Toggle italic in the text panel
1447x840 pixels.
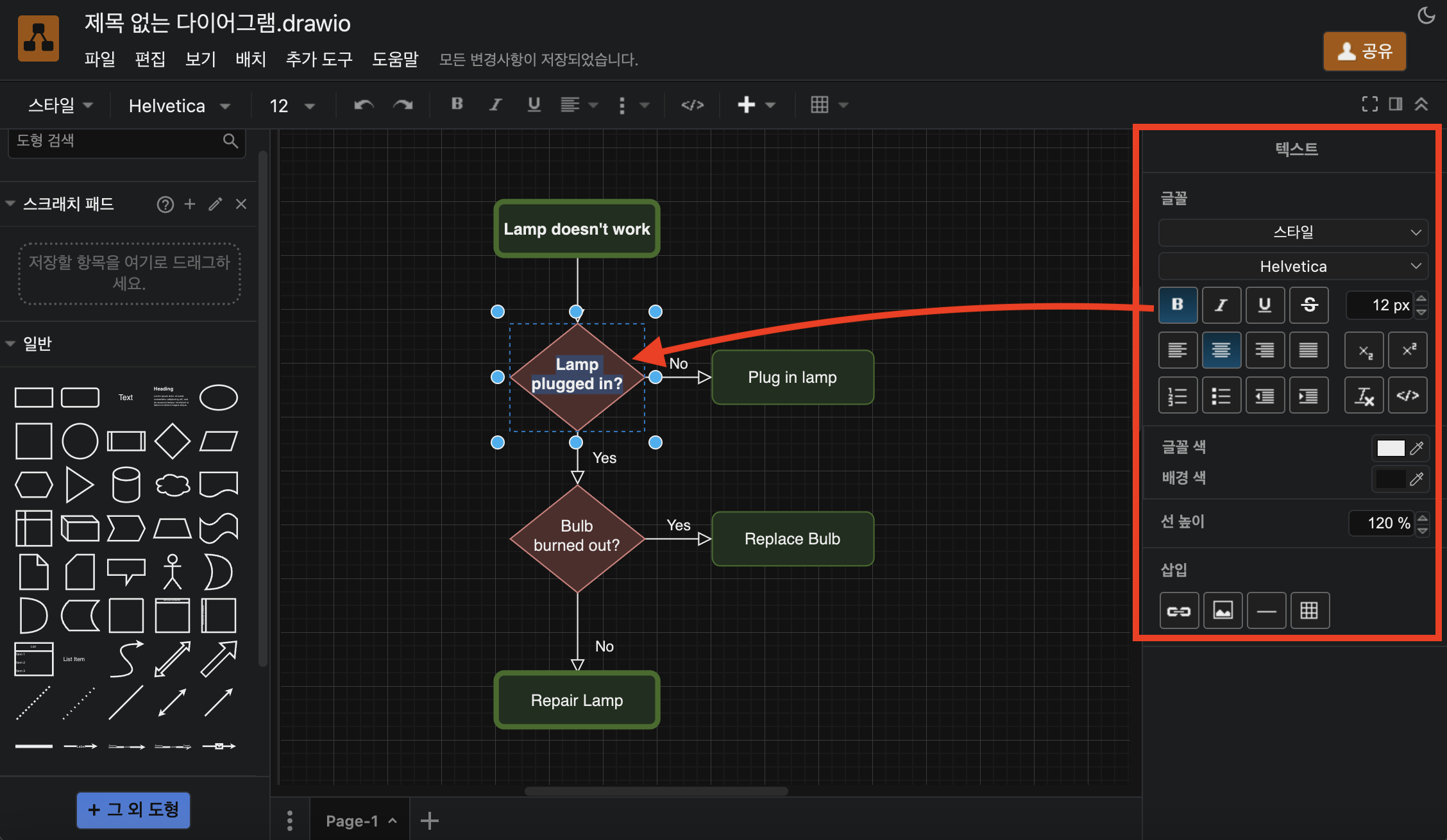[1221, 305]
